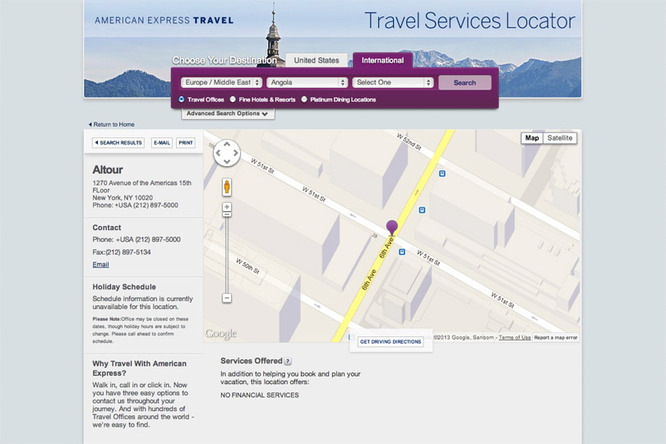Image resolution: width=666 pixels, height=444 pixels.
Task: Pan the map up with the navigation arrow
Action: pos(227,144)
